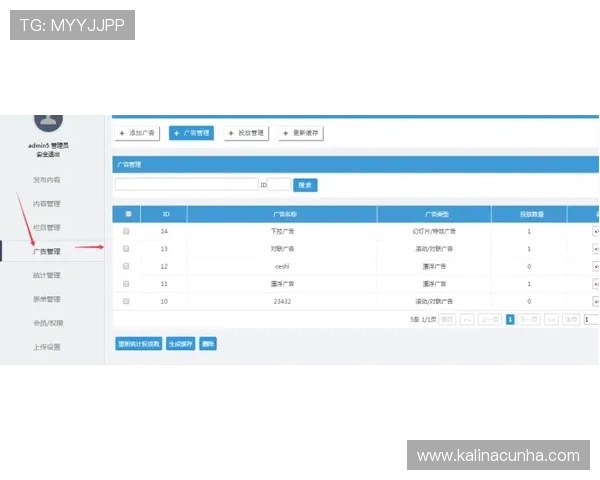This screenshot has height=480, width=600.
Task: Check the box for row ID 13
Action: [126, 249]
